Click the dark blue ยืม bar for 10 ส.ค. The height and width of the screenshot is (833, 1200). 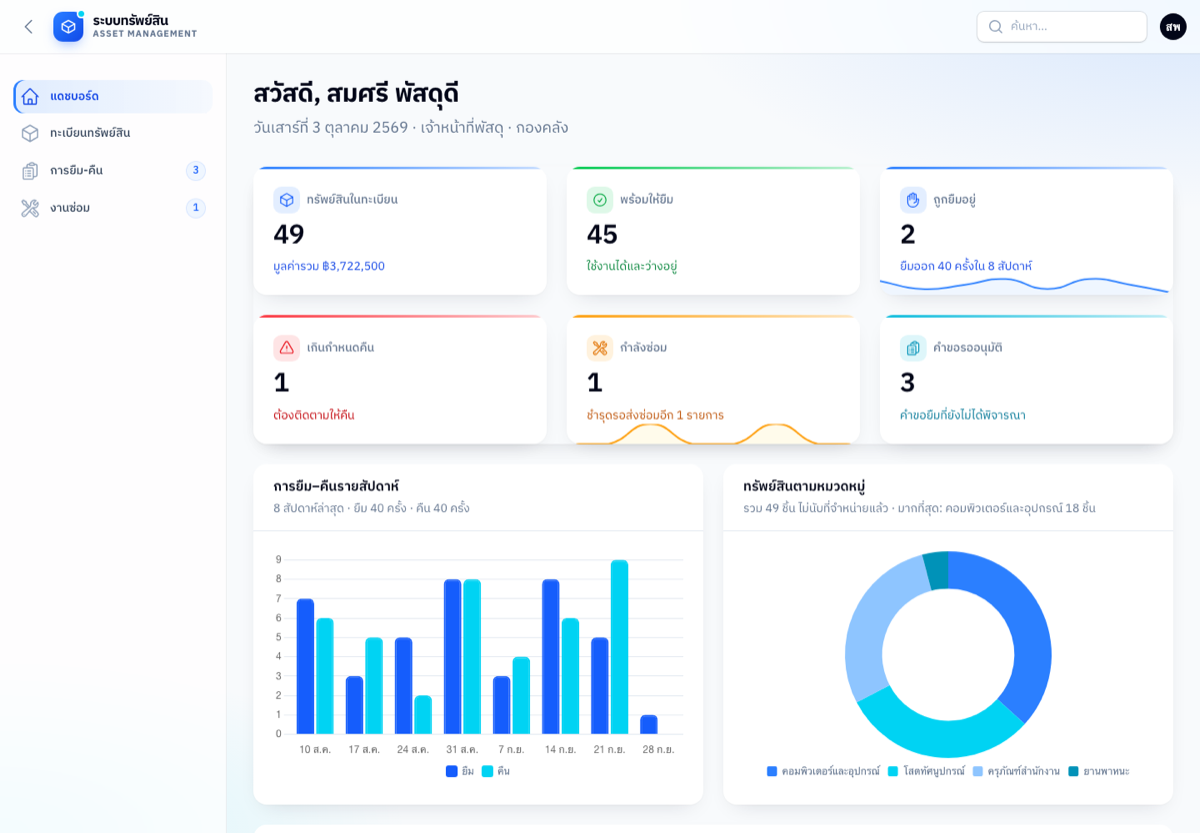coord(306,666)
